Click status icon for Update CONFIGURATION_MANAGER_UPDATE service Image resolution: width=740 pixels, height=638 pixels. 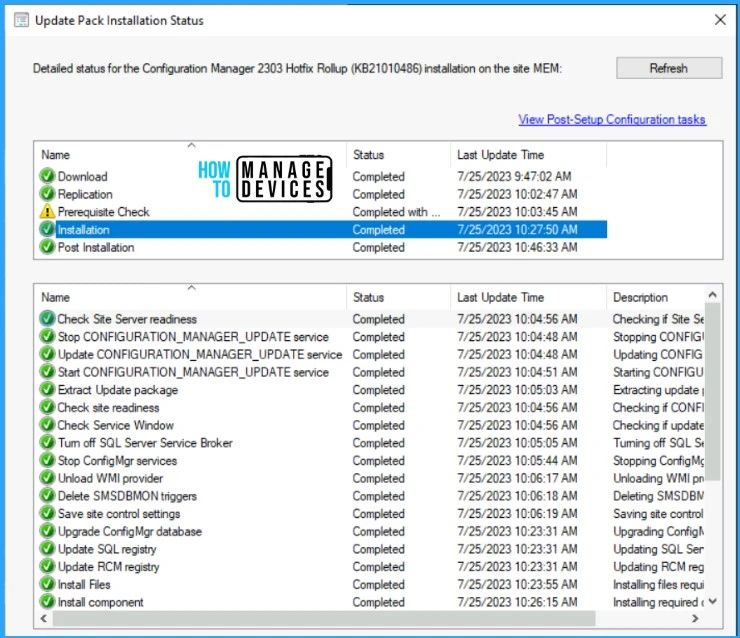point(47,354)
